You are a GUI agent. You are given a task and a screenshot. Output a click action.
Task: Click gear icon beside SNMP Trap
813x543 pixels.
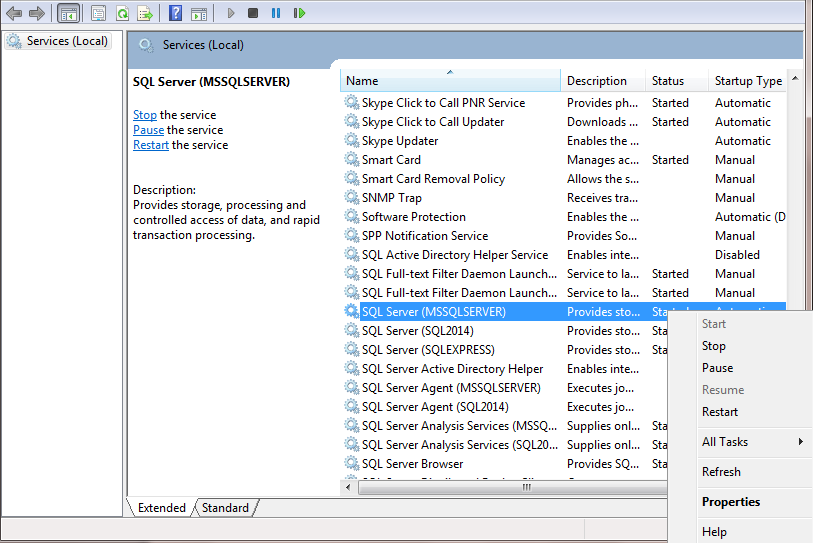[352, 198]
